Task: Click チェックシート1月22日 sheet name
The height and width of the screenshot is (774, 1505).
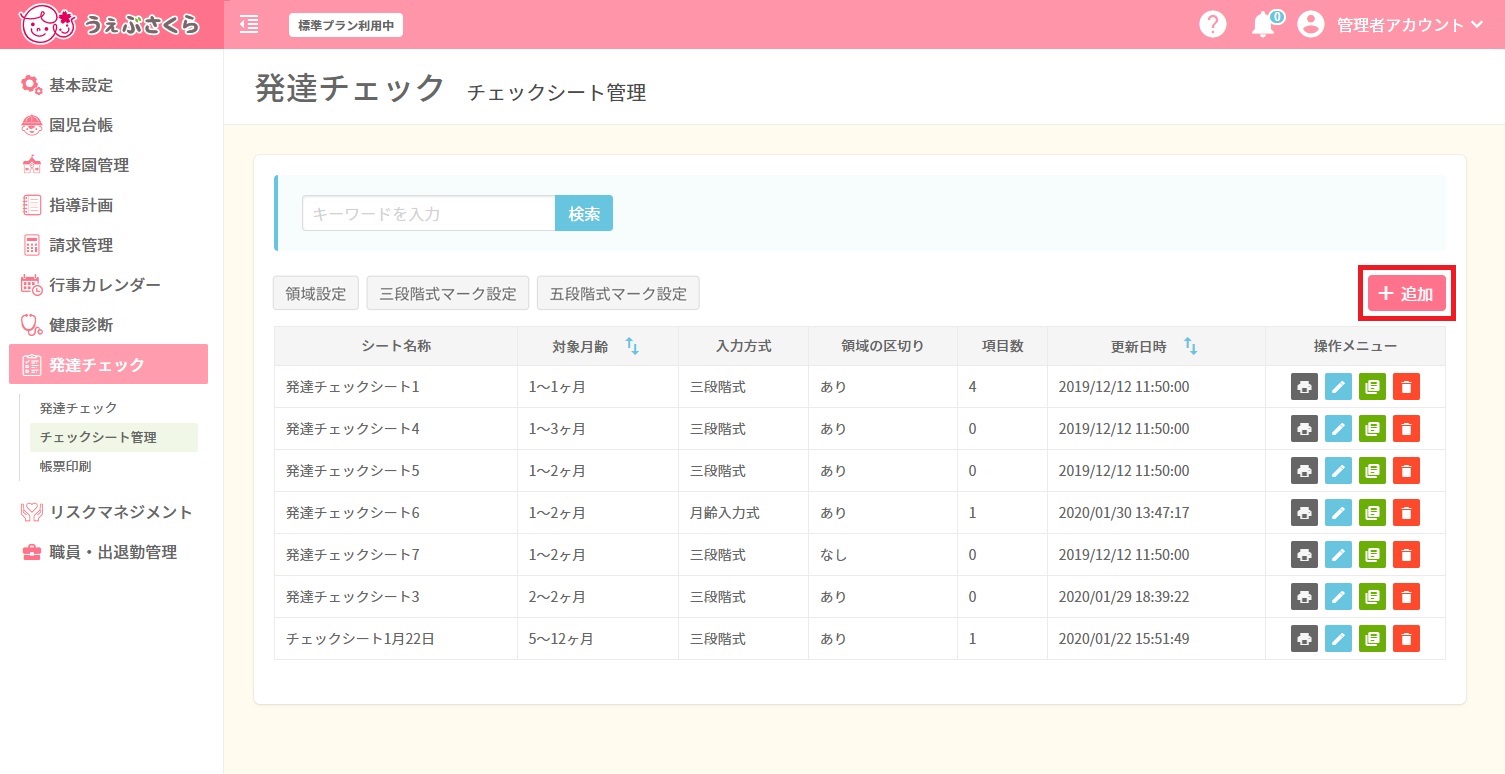Action: coord(360,639)
